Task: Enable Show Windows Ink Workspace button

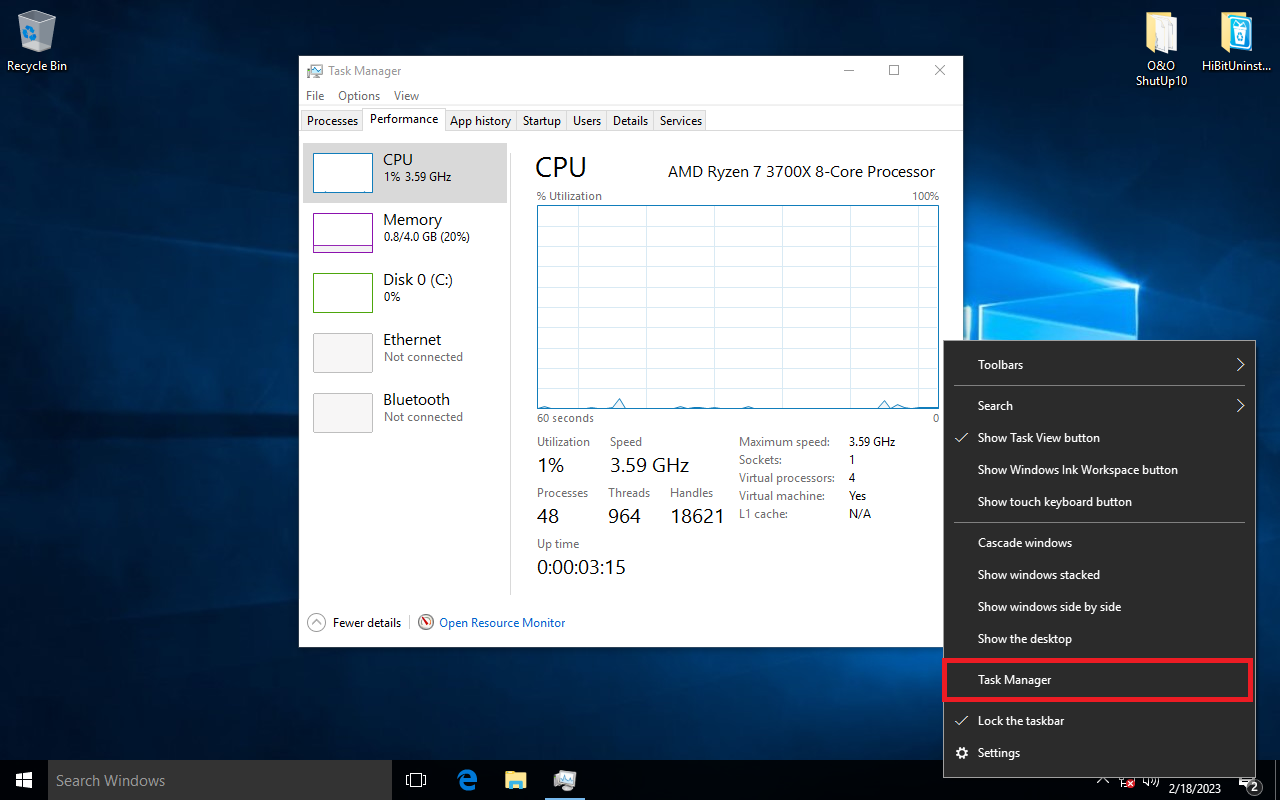Action: click(x=1099, y=470)
